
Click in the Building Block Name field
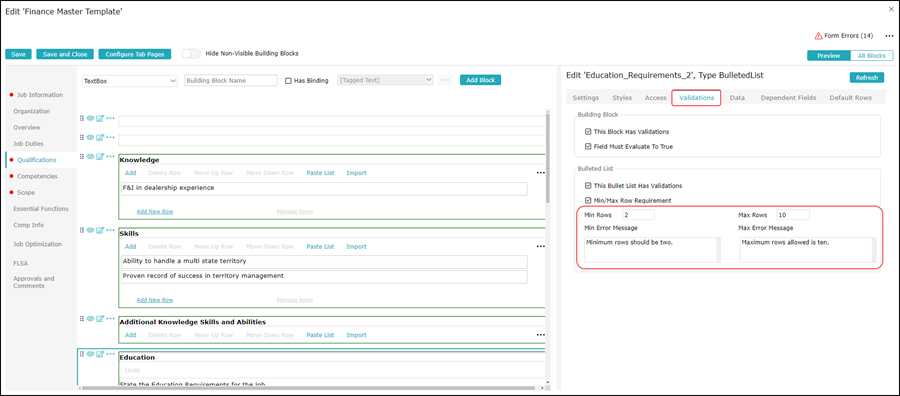point(231,81)
